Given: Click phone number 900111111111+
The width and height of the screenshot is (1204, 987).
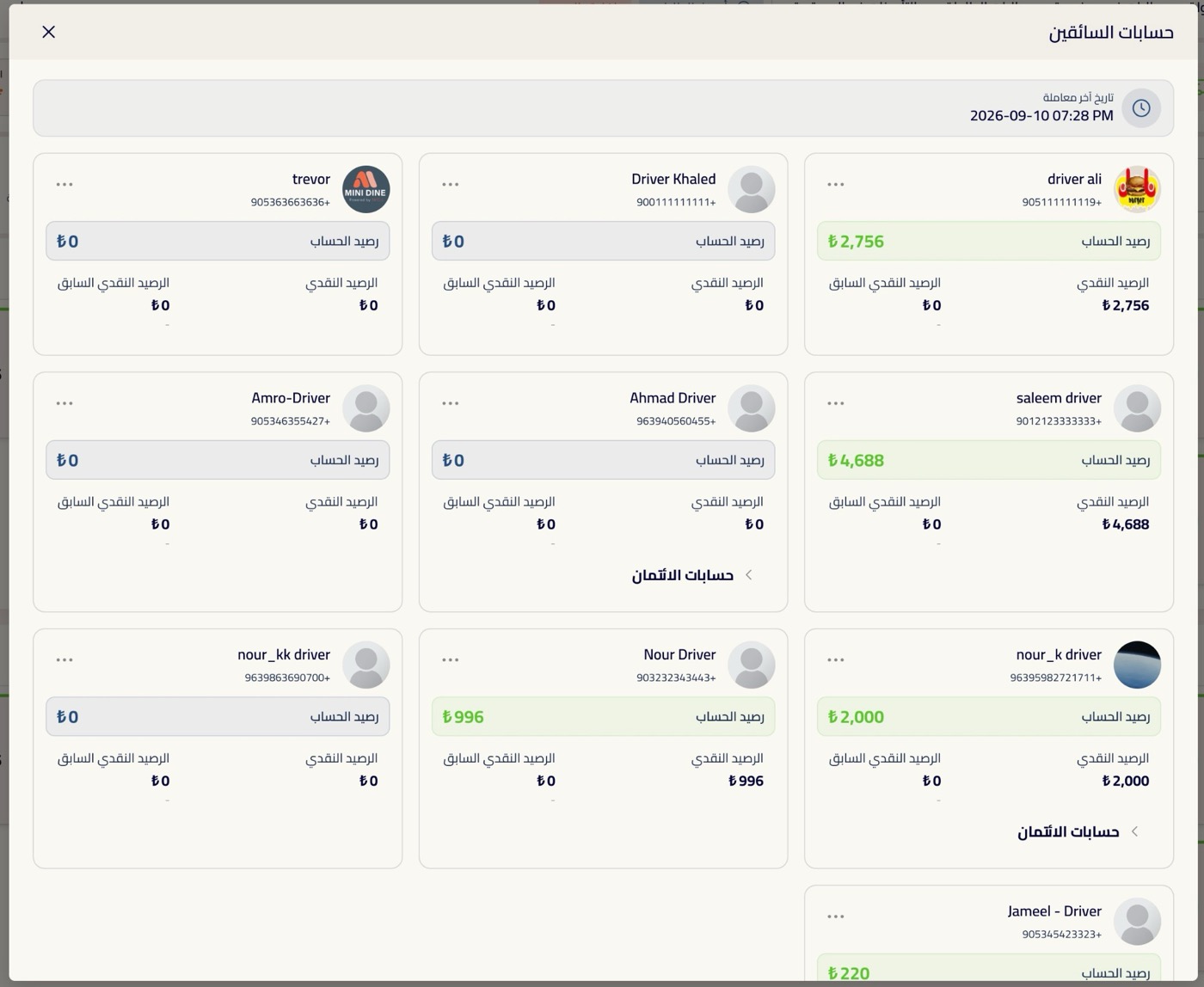Looking at the screenshot, I should coord(676,202).
